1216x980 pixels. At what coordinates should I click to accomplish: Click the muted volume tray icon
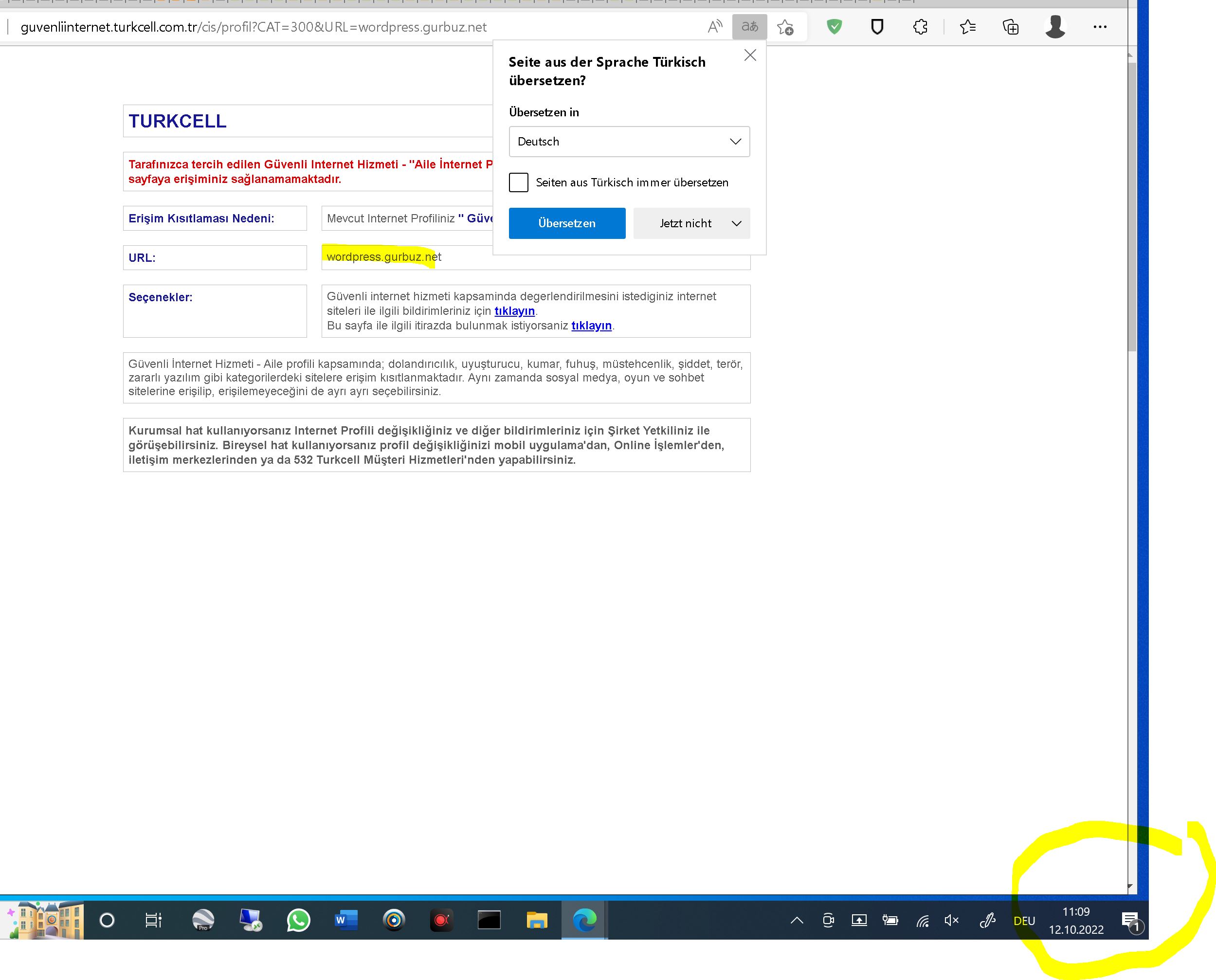point(952,920)
